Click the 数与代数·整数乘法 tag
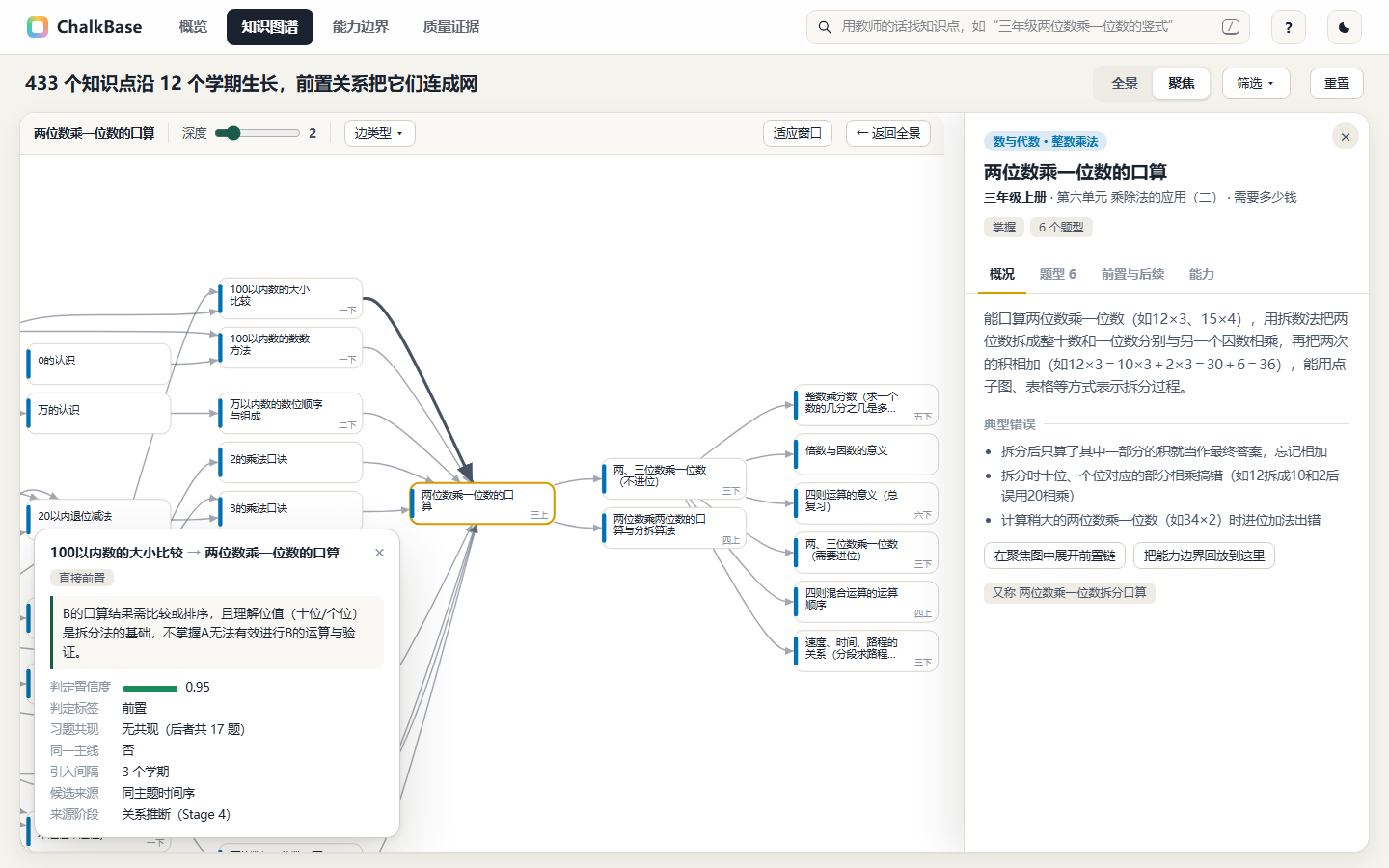The height and width of the screenshot is (868, 1389). [1046, 142]
